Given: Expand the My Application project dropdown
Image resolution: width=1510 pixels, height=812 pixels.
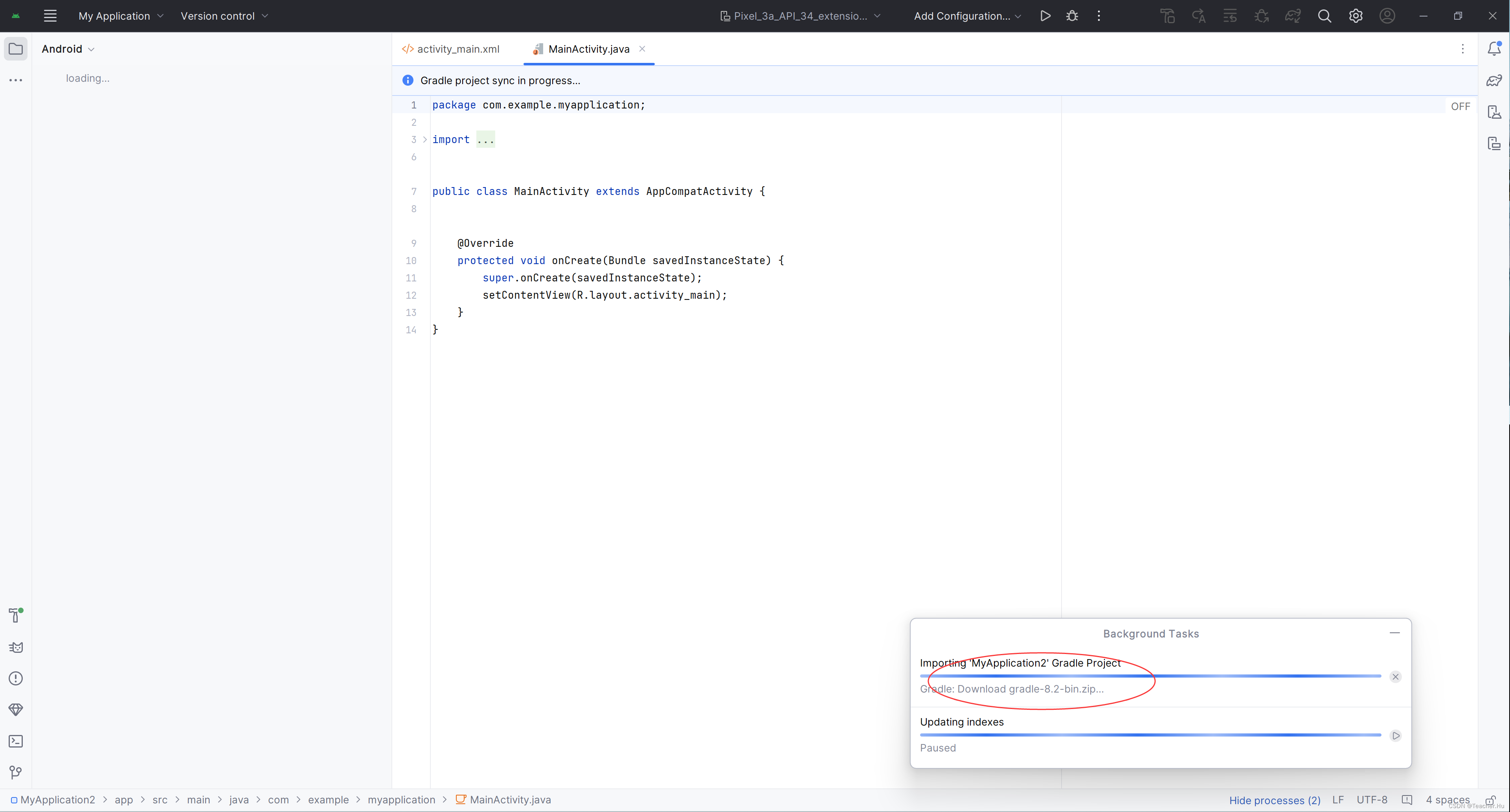Looking at the screenshot, I should pos(121,16).
